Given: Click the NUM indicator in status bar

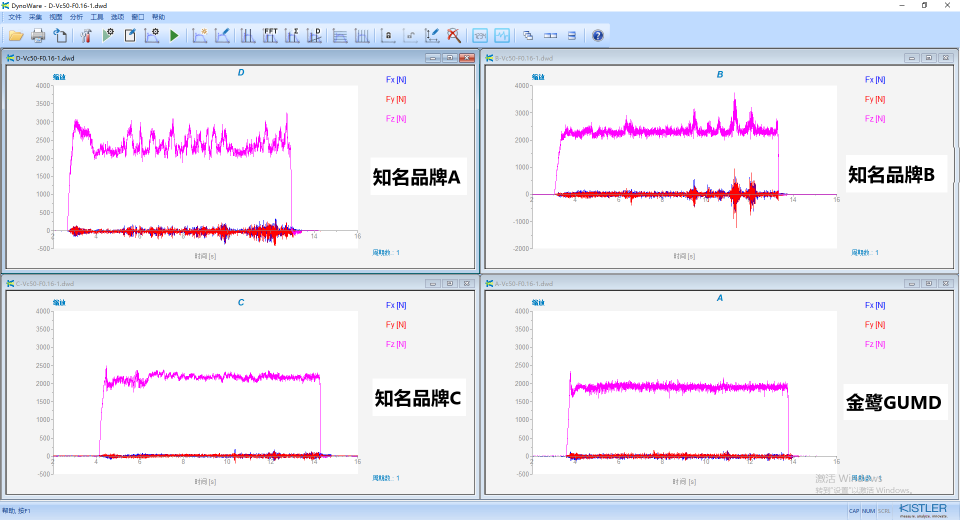Looking at the screenshot, I should coord(868,511).
